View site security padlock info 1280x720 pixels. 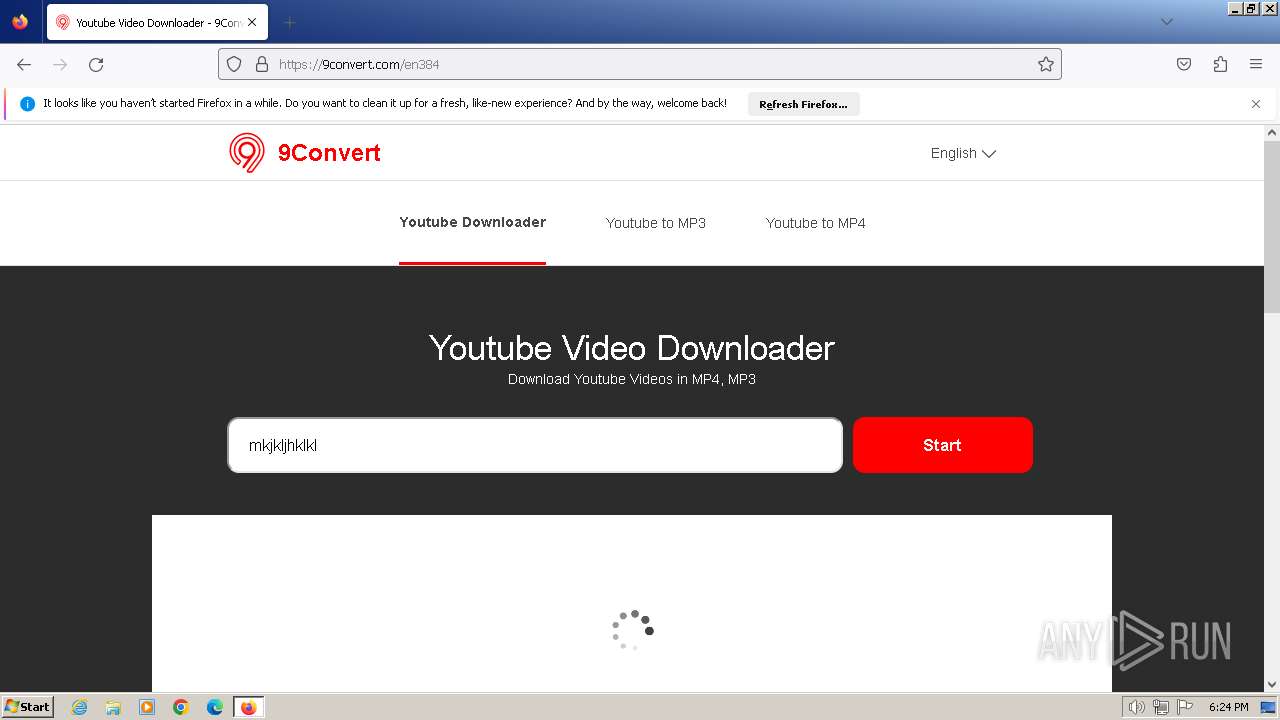tap(262, 64)
